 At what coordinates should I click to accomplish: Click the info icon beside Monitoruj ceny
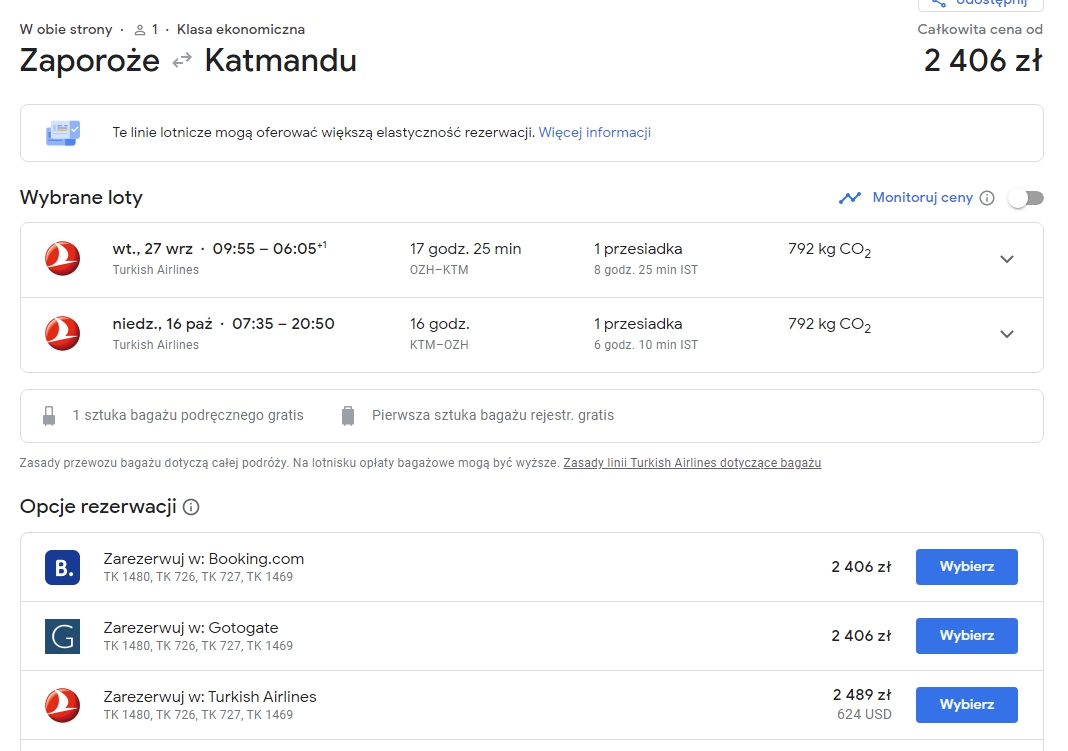pos(987,198)
